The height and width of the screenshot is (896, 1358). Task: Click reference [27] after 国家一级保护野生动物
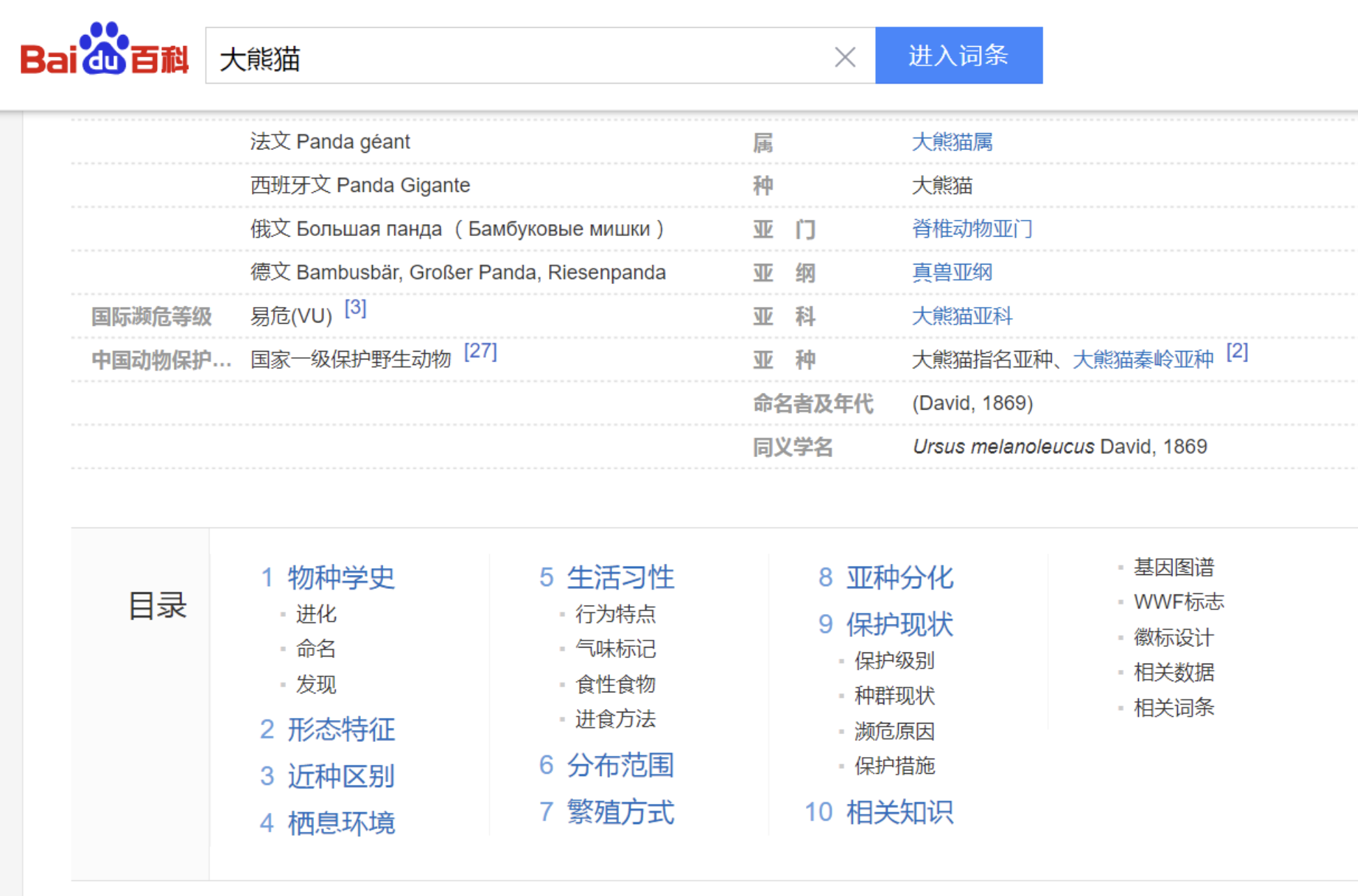(481, 351)
